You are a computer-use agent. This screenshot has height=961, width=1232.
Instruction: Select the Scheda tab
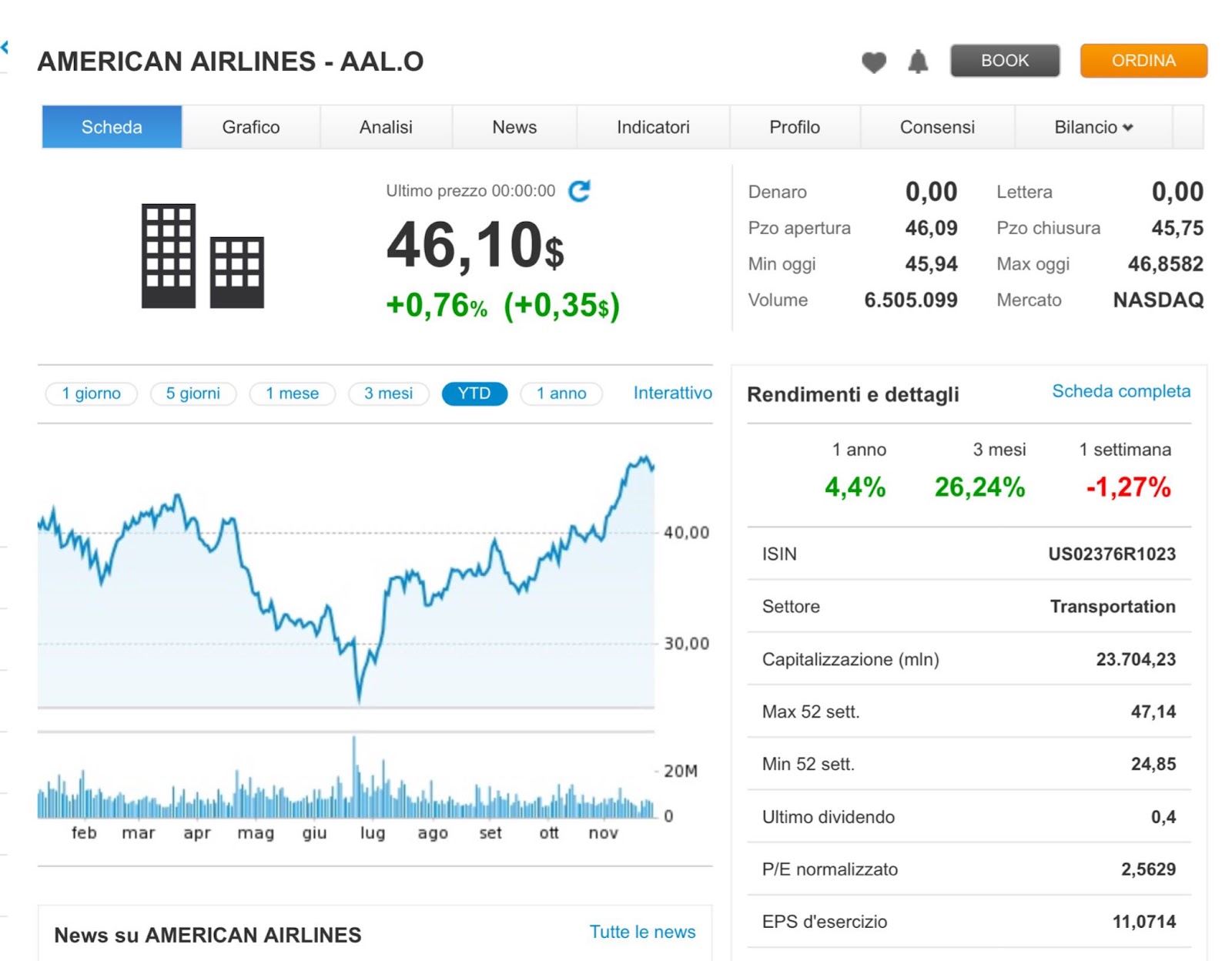coord(112,127)
